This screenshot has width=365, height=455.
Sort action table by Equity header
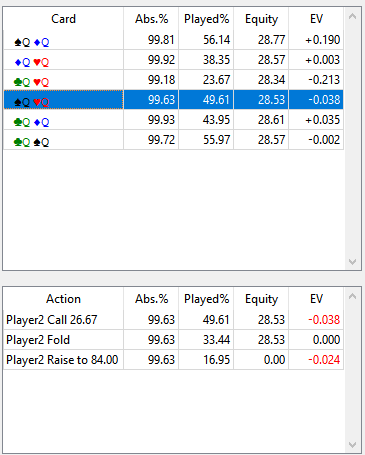pos(261,299)
